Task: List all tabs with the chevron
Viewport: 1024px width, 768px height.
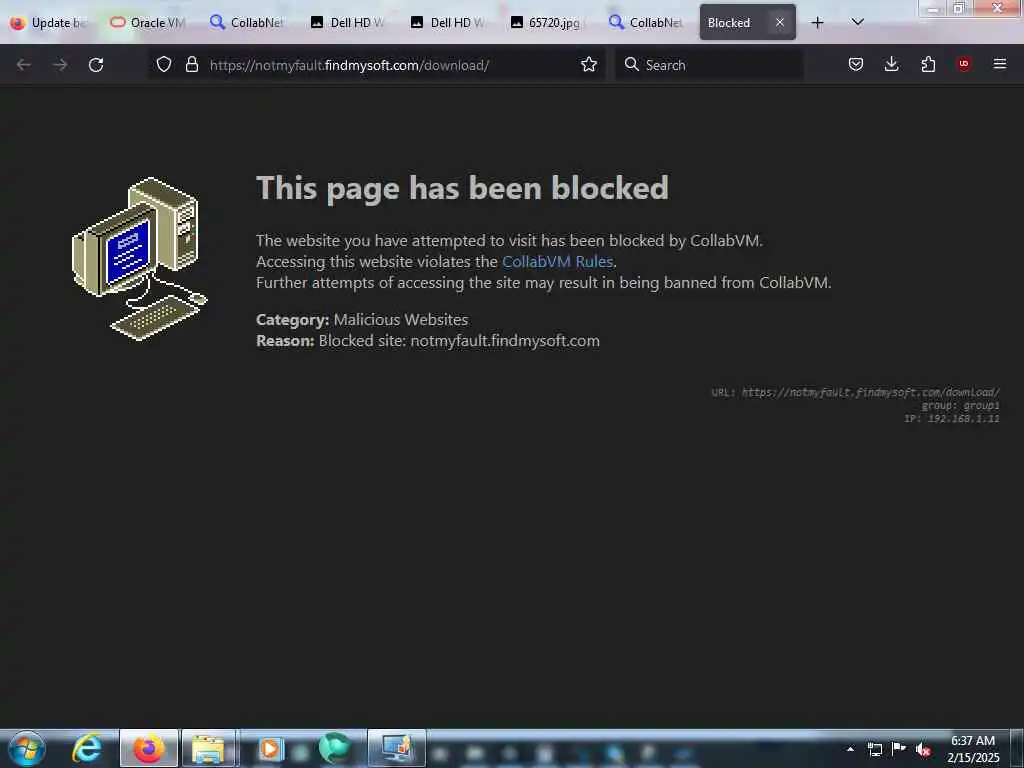Action: tap(857, 22)
